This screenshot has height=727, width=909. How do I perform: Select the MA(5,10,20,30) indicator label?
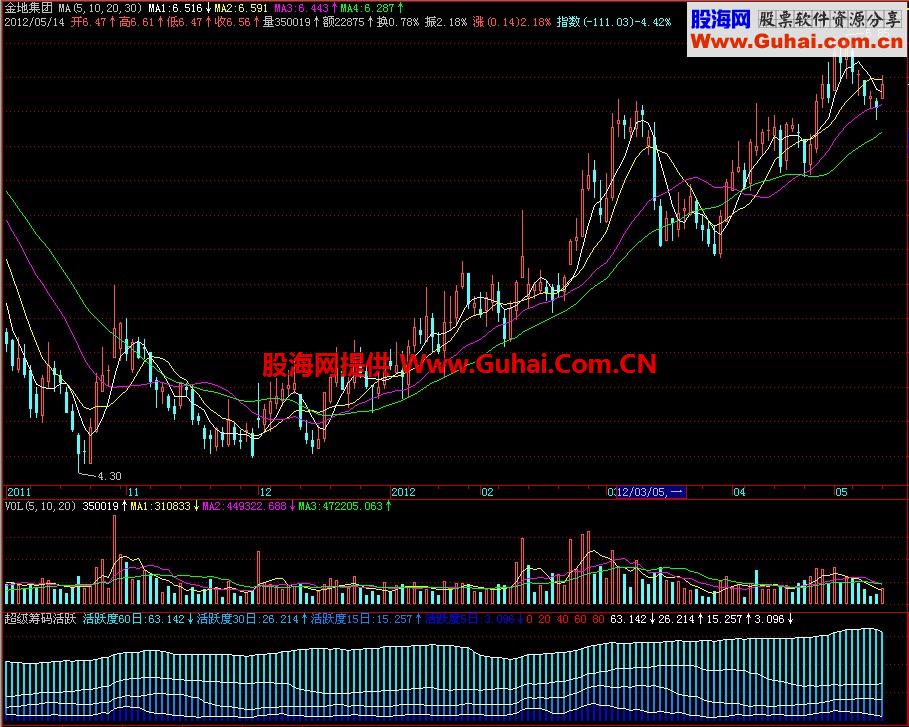point(100,8)
